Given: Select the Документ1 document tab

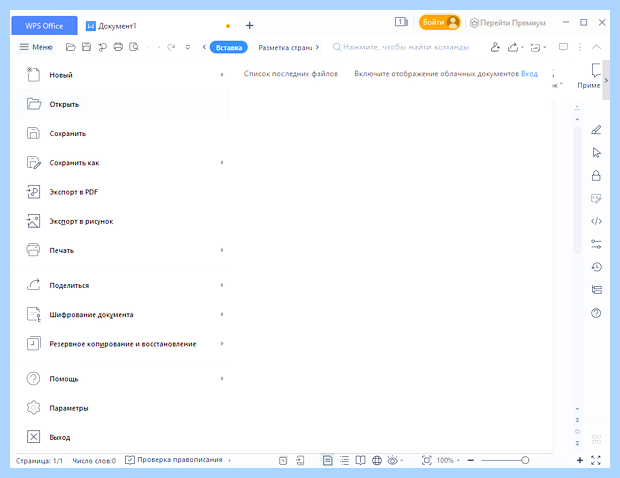Looking at the screenshot, I should [159, 26].
